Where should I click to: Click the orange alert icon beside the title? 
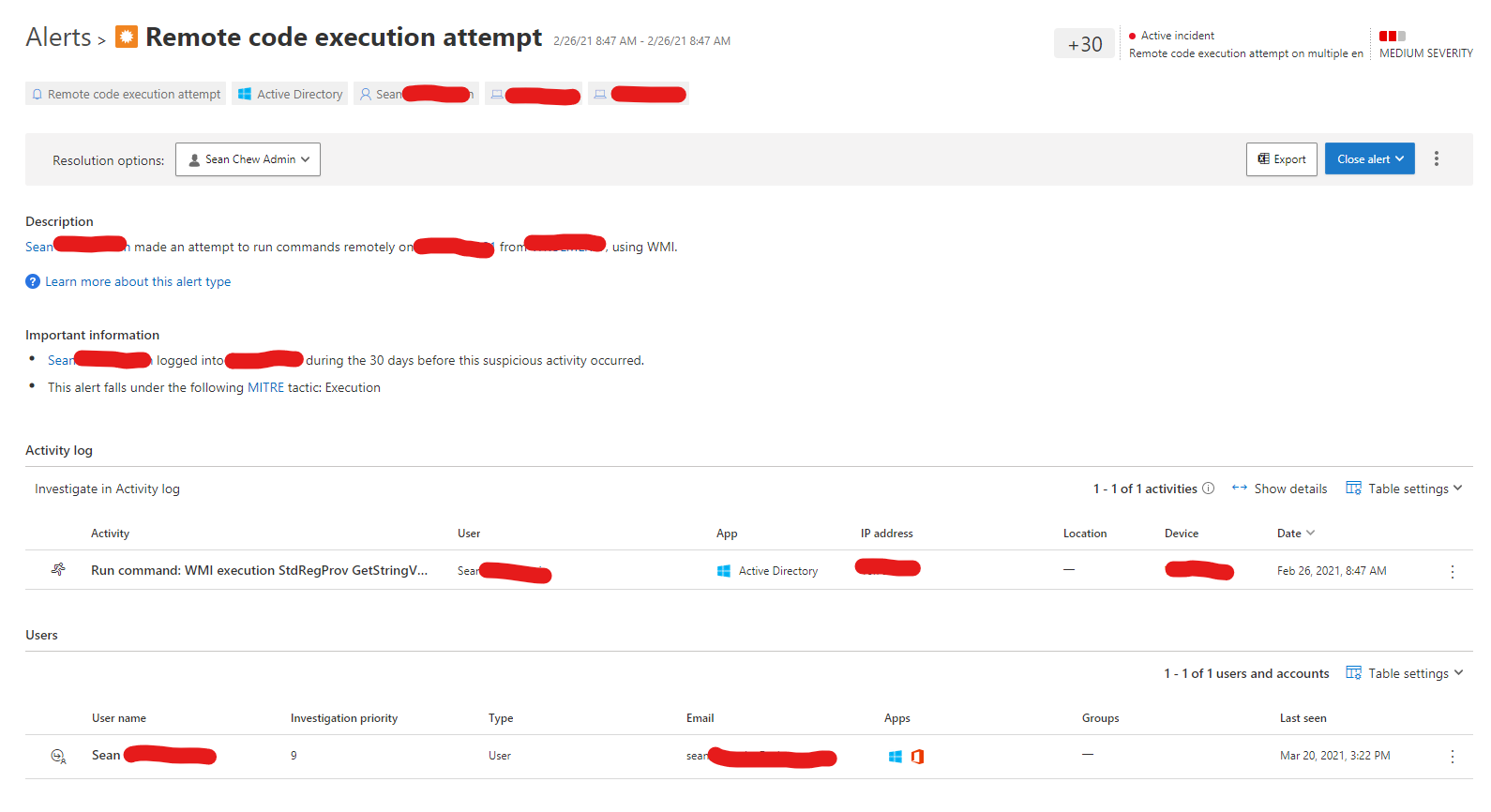coord(127,37)
